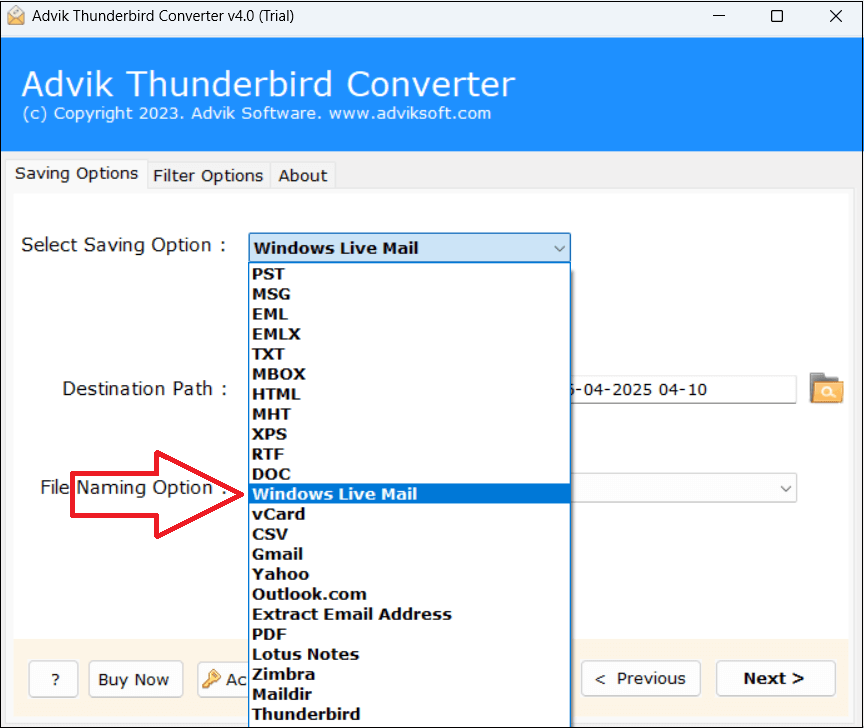Screen dimensions: 864x728
Task: Select XPS saving format
Action: point(409,434)
